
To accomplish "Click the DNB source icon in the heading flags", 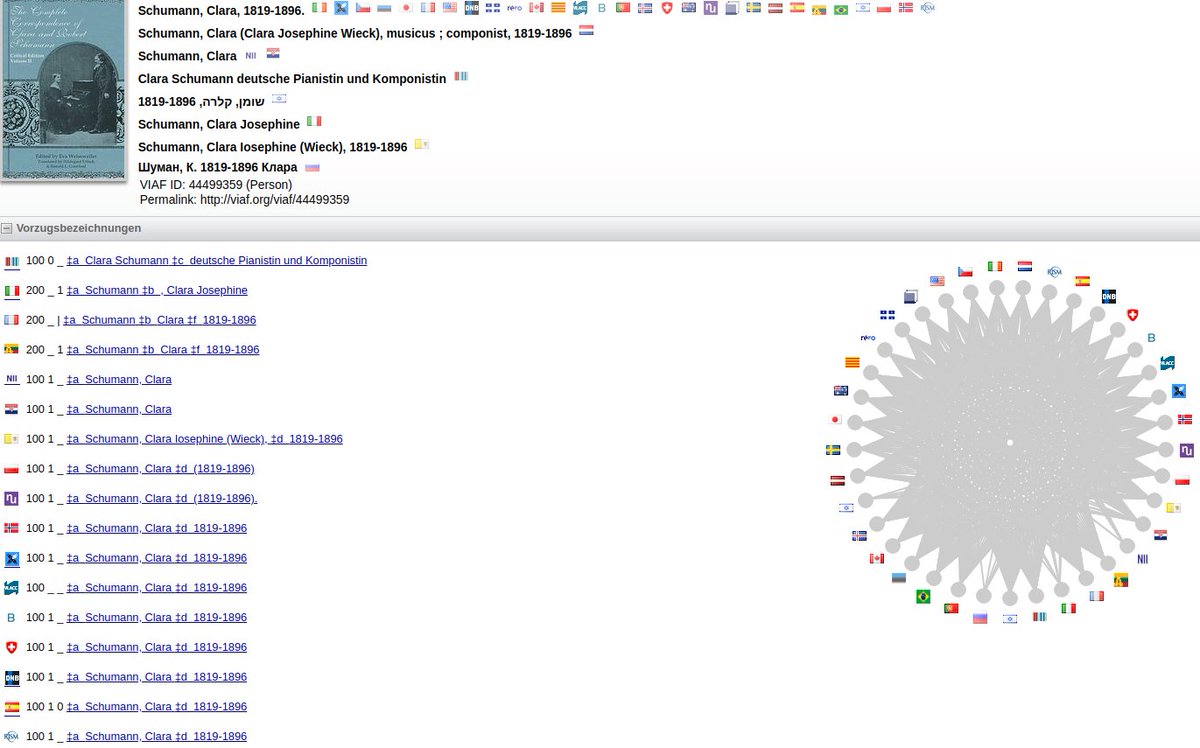I will click(x=471, y=7).
